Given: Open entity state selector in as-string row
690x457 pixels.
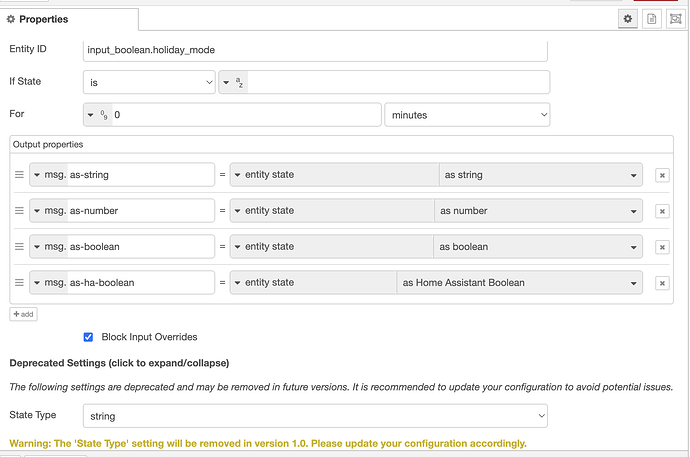Looking at the screenshot, I should pyautogui.click(x=334, y=175).
